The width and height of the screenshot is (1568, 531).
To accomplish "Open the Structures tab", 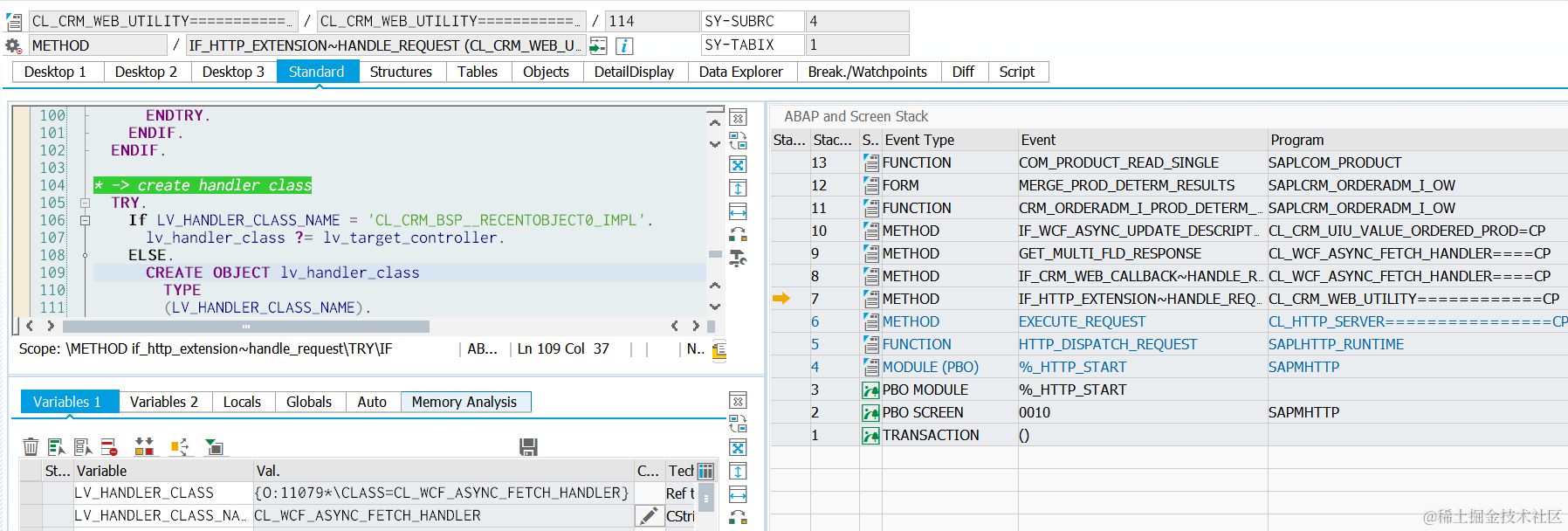I will pyautogui.click(x=401, y=72).
